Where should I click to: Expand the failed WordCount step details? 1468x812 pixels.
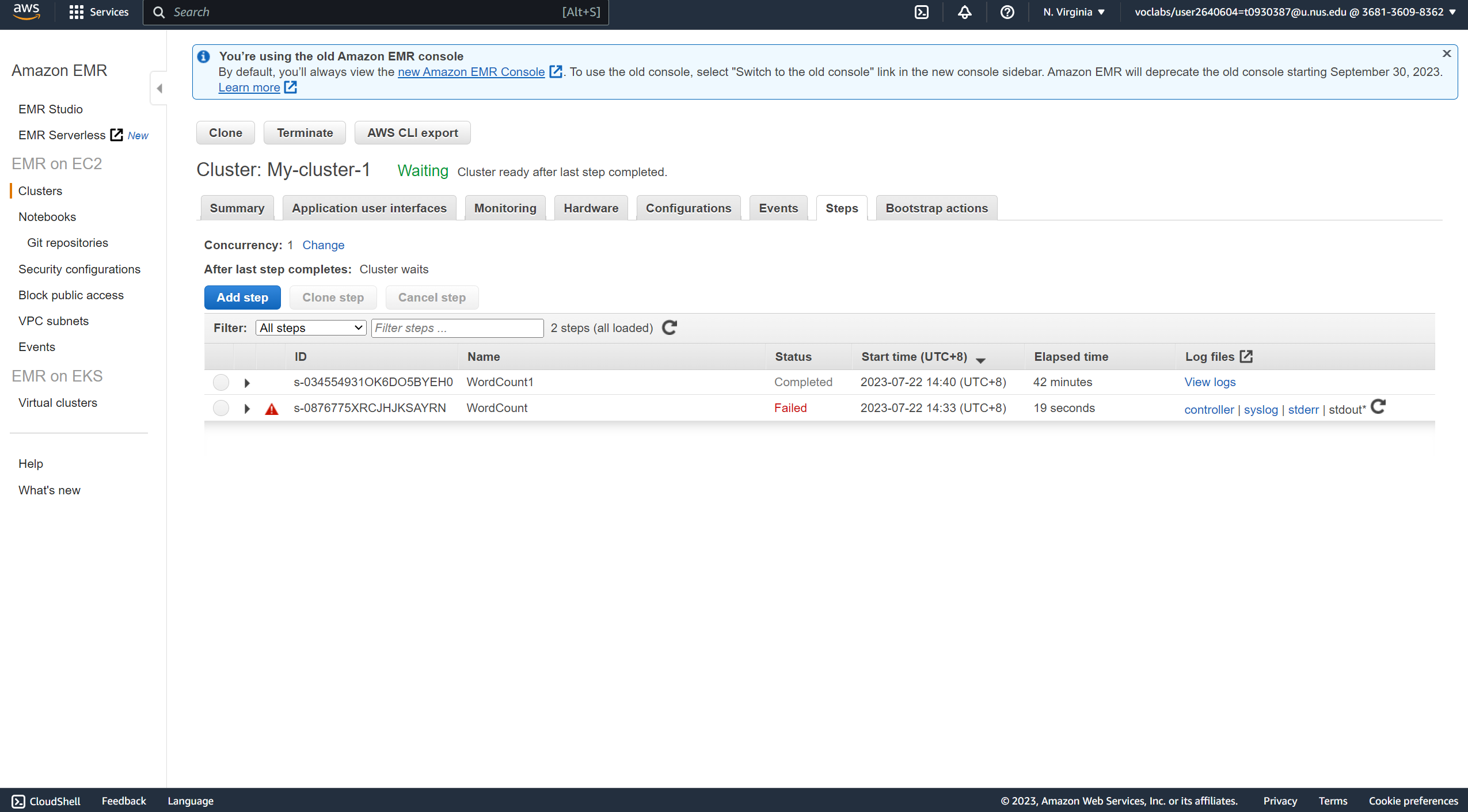coord(247,409)
